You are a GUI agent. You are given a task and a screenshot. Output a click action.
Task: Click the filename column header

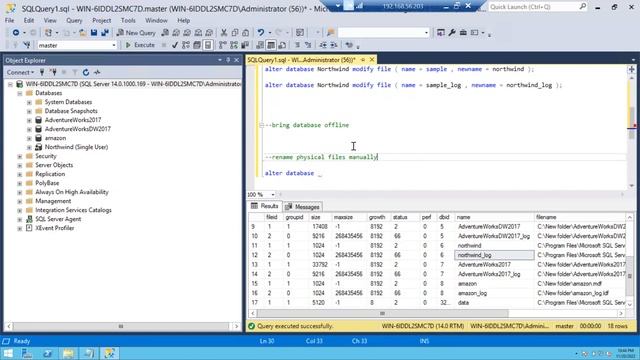point(580,217)
